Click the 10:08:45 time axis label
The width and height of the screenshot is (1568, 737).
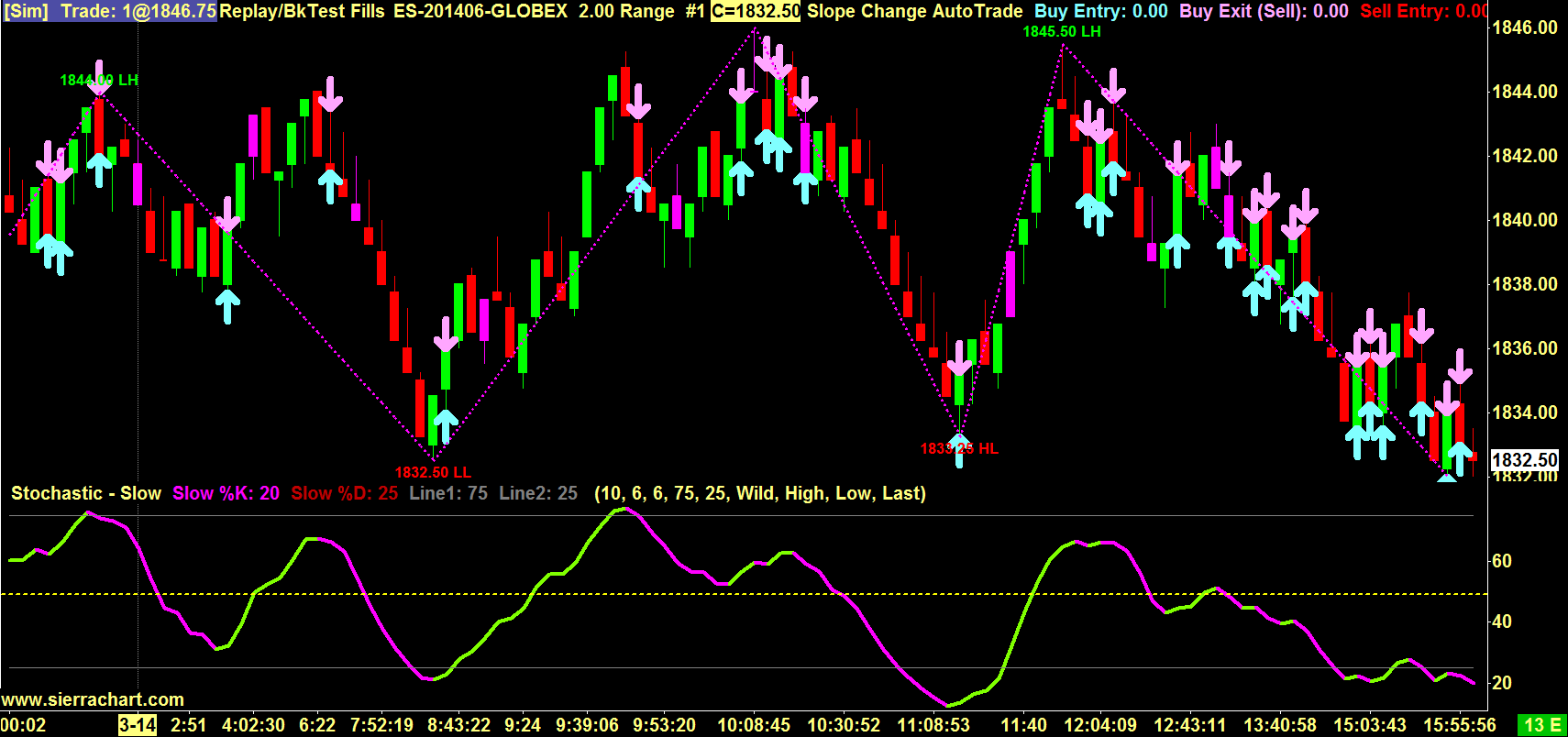[754, 725]
